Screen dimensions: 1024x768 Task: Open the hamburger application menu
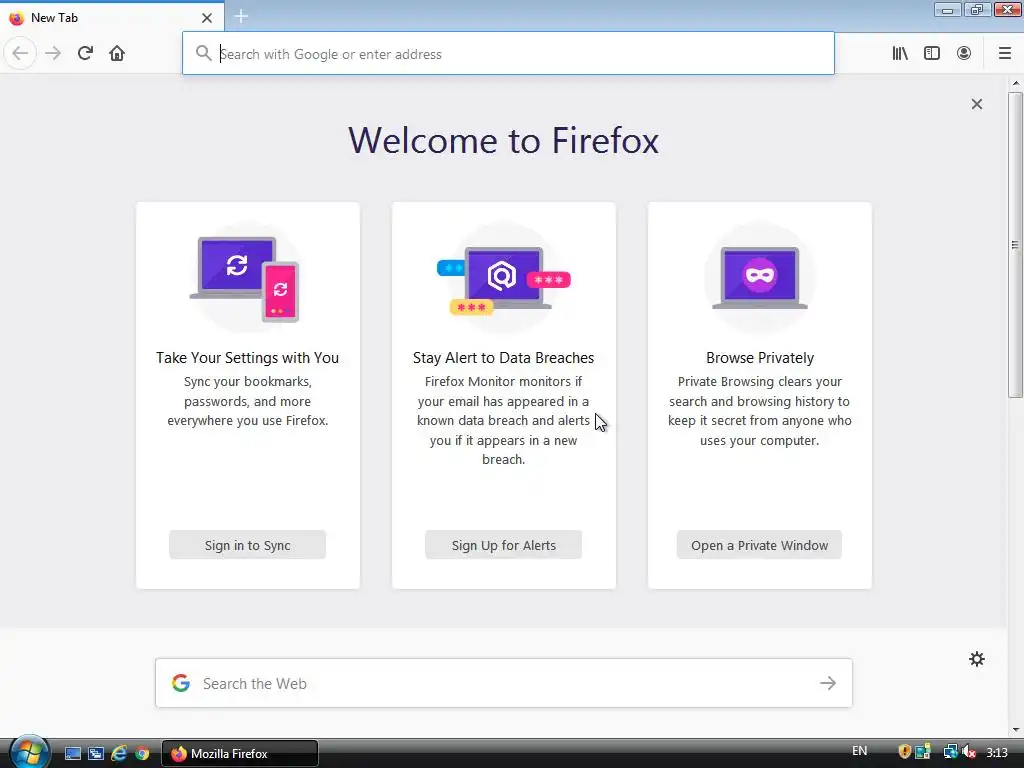click(x=1004, y=53)
